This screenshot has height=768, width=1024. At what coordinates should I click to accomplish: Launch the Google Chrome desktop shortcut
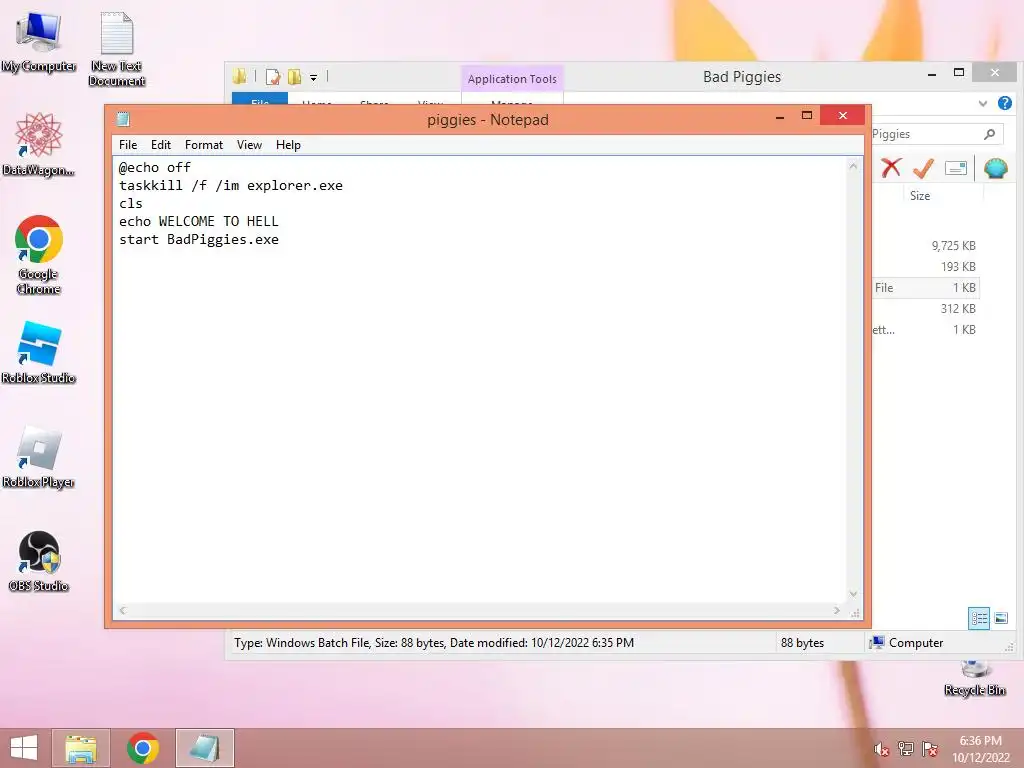(x=39, y=255)
